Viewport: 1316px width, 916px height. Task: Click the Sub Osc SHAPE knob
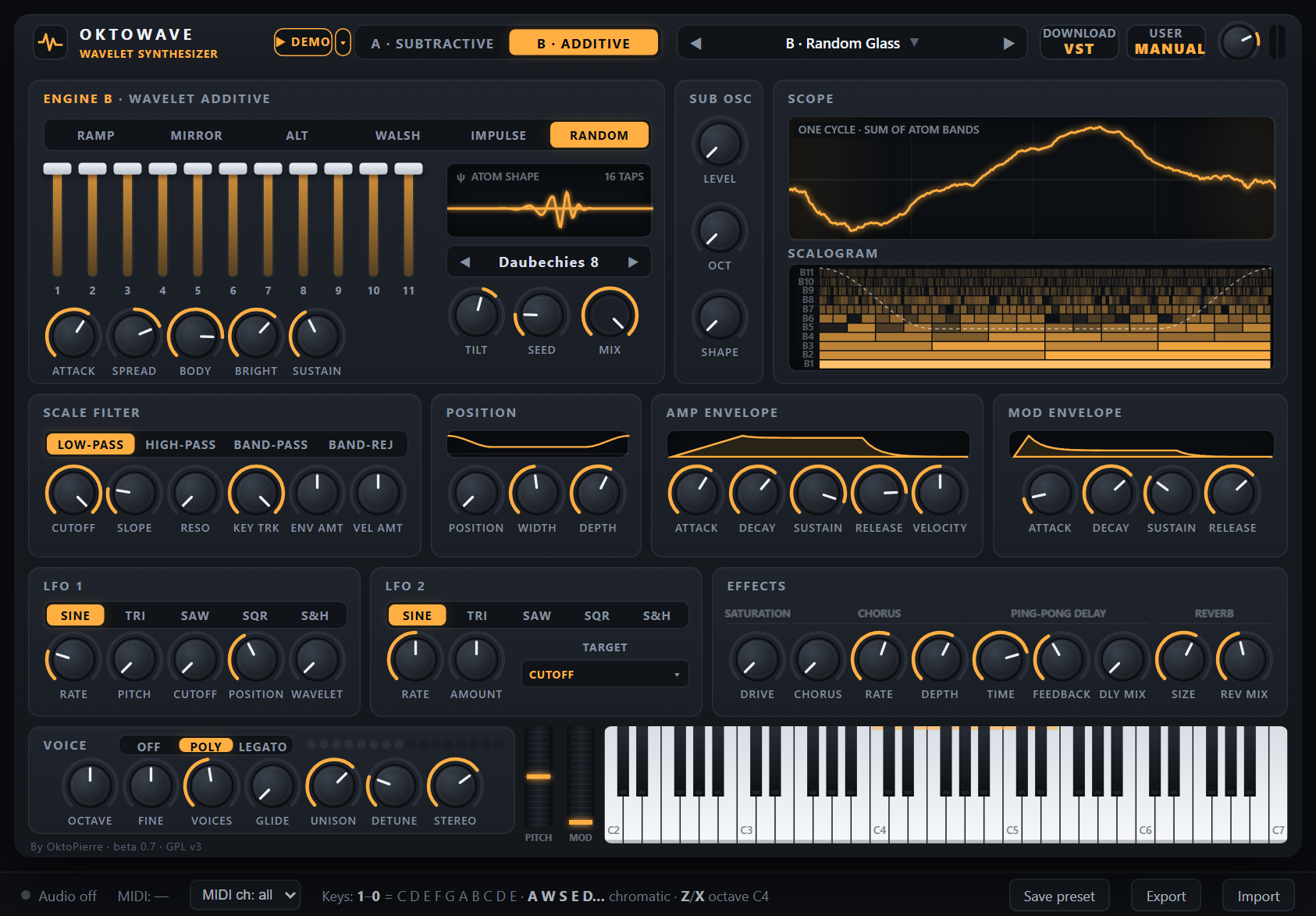pyautogui.click(x=720, y=318)
